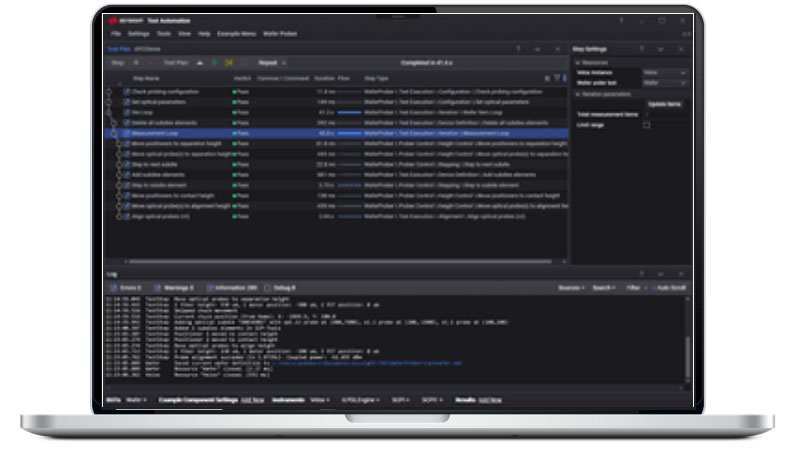Click the open test plan arrow icon
This screenshot has height=450, width=800.
tap(200, 63)
